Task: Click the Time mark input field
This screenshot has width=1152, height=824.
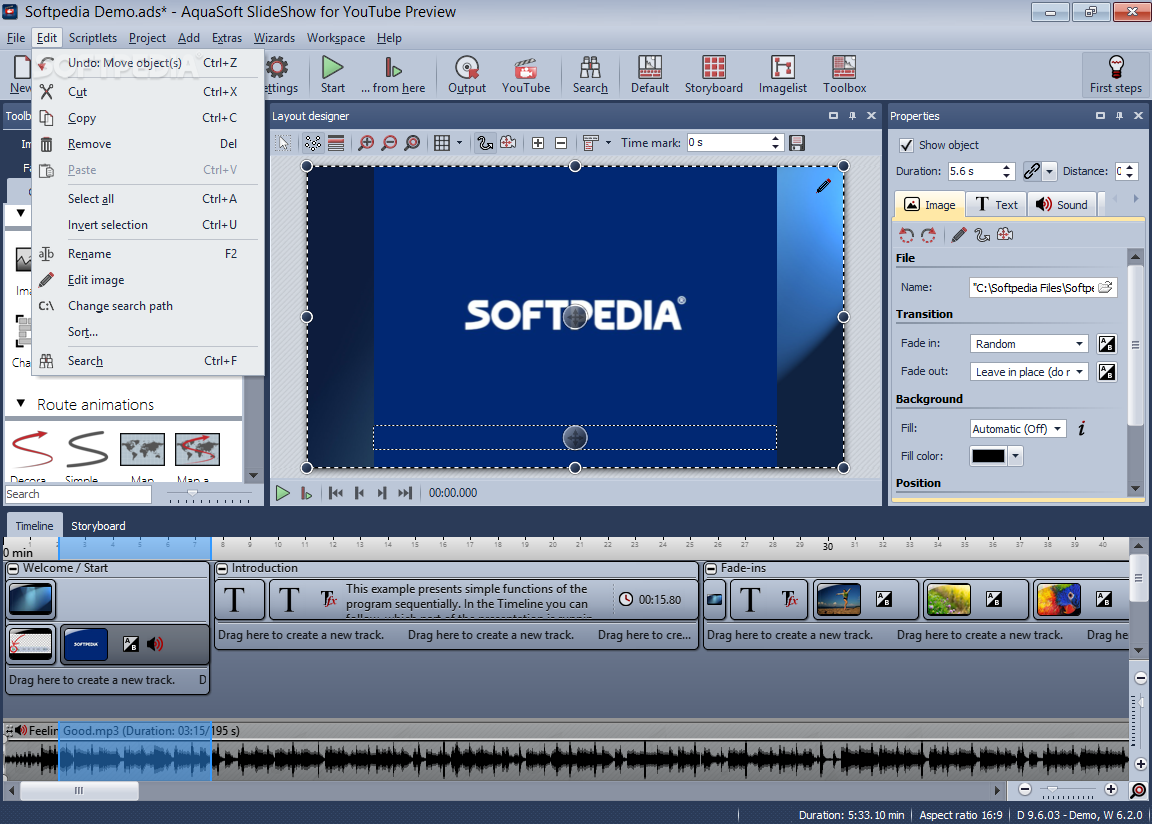Action: coord(728,142)
